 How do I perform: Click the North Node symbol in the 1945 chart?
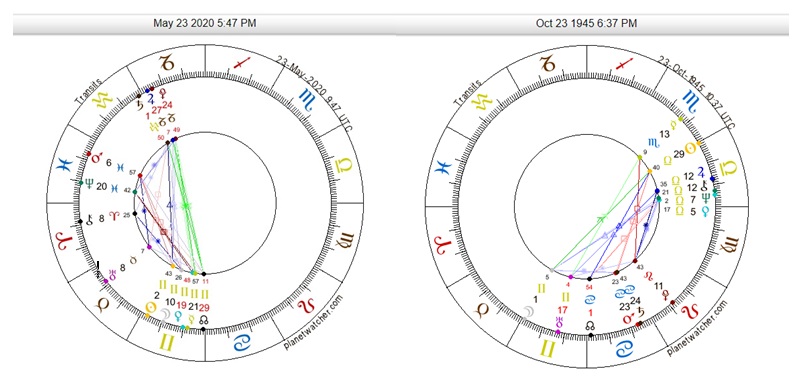click(589, 325)
